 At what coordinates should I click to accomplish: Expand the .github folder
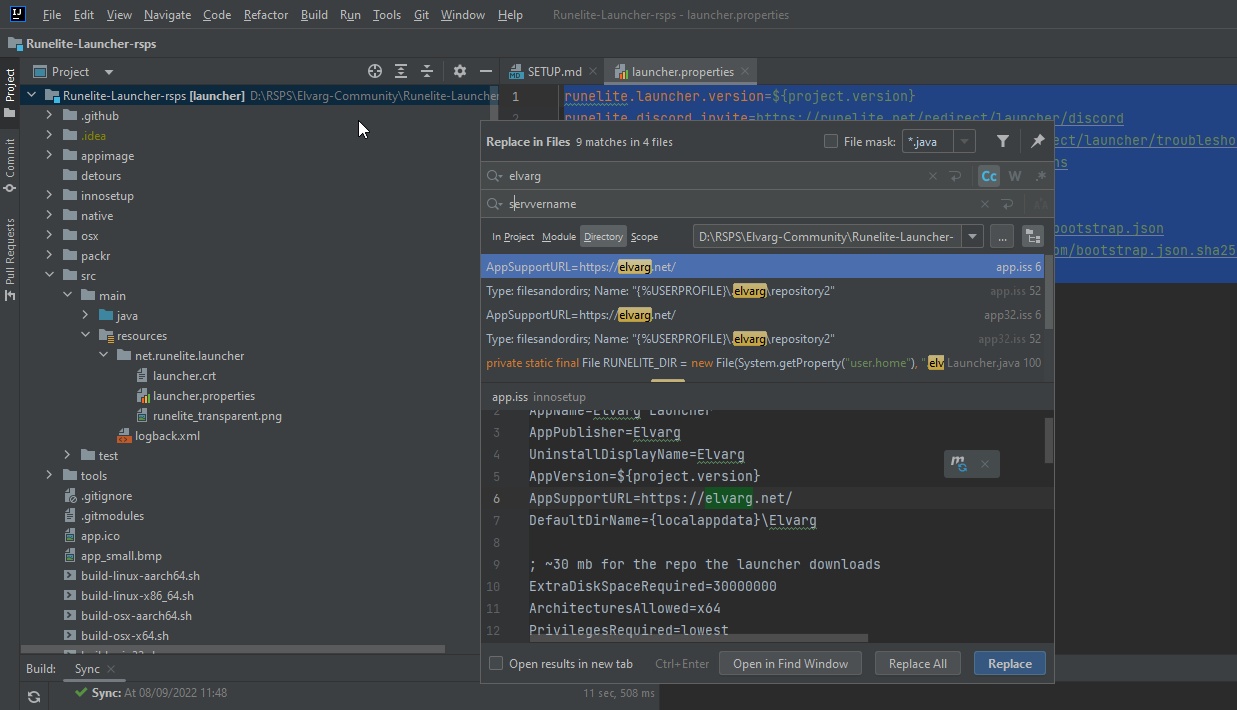(x=49, y=116)
